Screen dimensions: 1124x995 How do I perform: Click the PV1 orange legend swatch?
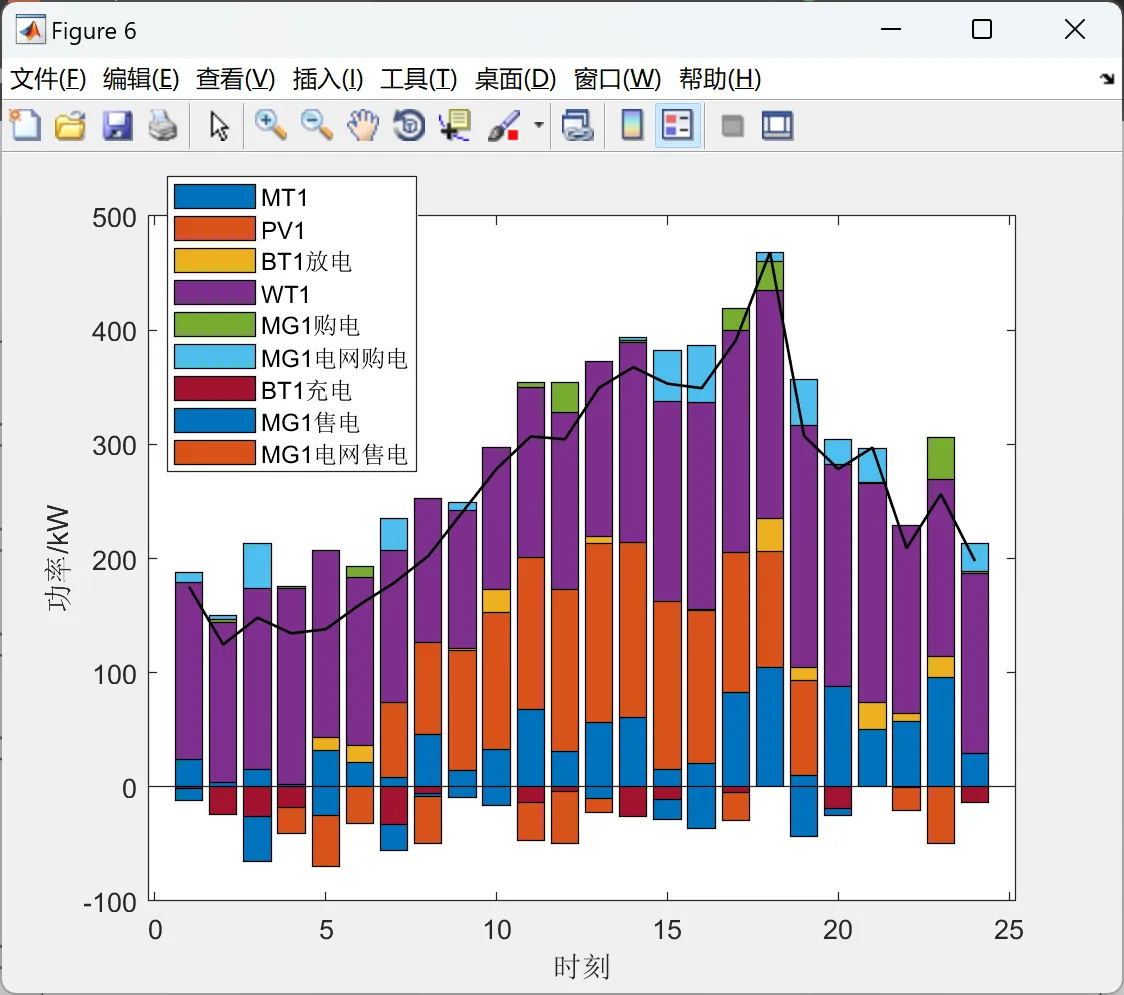click(215, 229)
